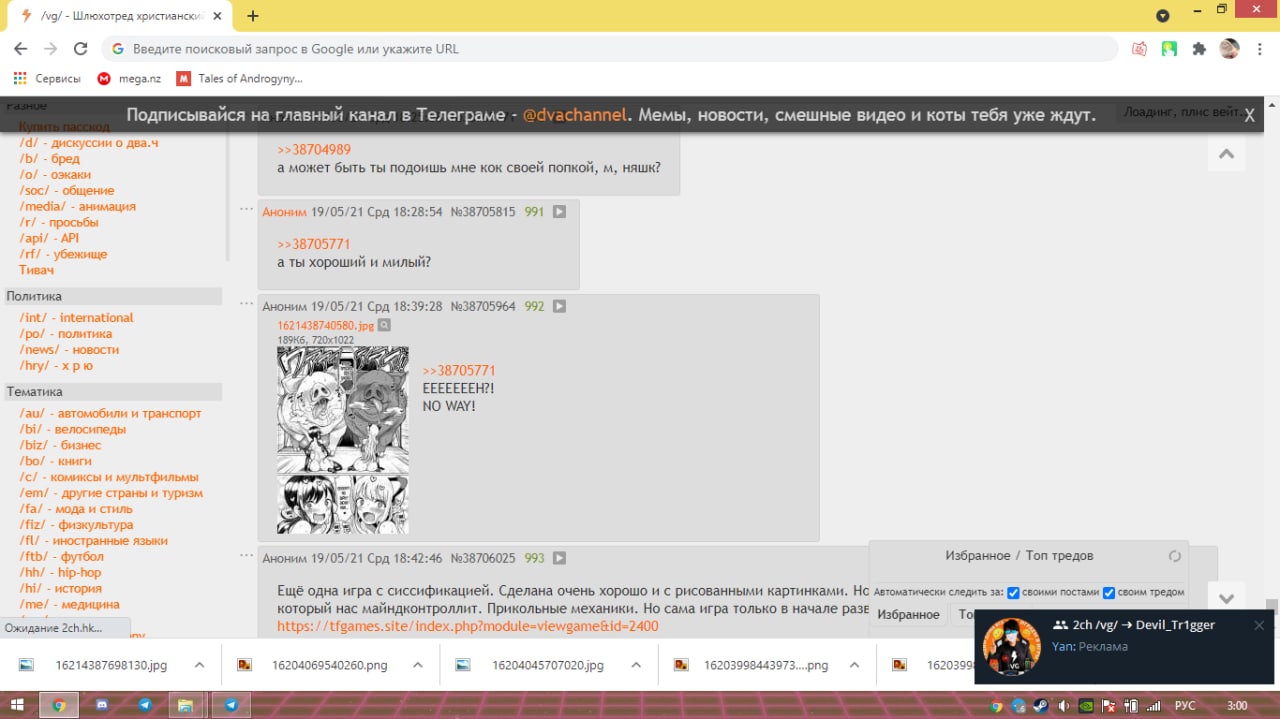1280x719 pixels.
Task: Open the Chrome profile avatar
Action: pyautogui.click(x=1229, y=48)
